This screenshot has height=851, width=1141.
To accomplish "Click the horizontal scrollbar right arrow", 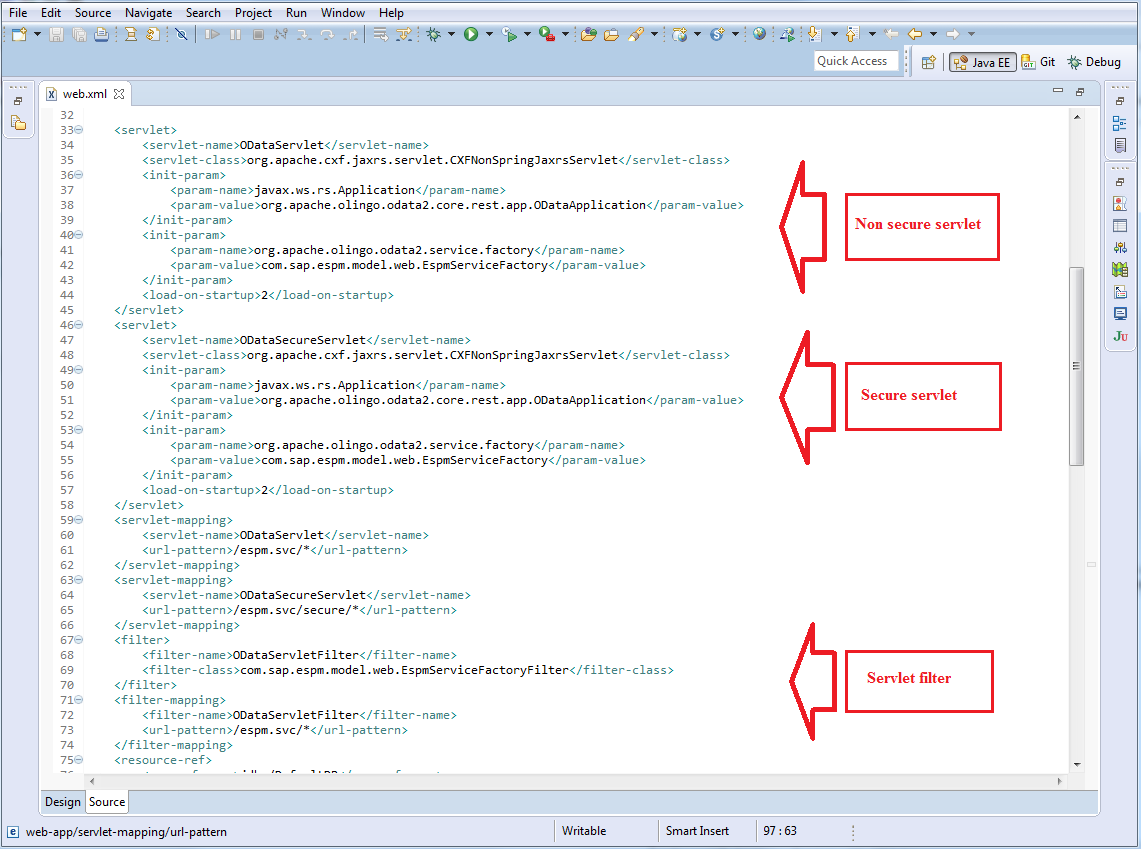I will coord(1060,782).
